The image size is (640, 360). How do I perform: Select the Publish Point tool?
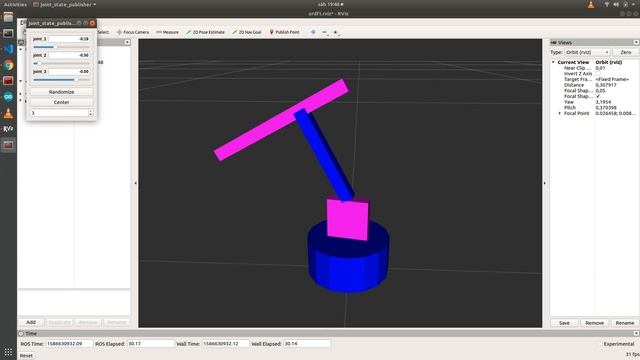(x=284, y=32)
